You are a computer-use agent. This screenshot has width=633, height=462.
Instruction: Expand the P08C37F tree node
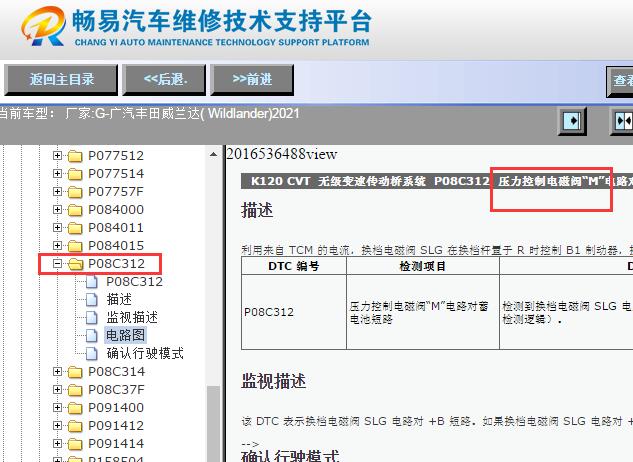point(57,390)
